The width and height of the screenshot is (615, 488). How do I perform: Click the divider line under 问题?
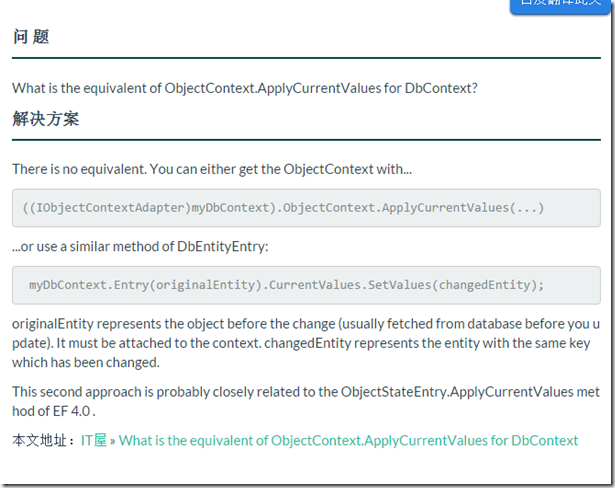coord(306,58)
